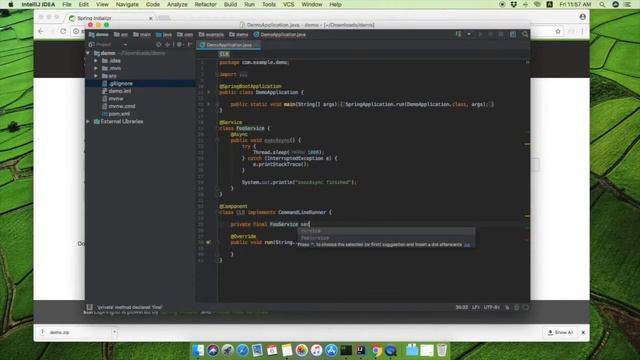640x360 pixels.
Task: Click the tool window toggle icon in status bar
Action: pyautogui.click(x=89, y=307)
